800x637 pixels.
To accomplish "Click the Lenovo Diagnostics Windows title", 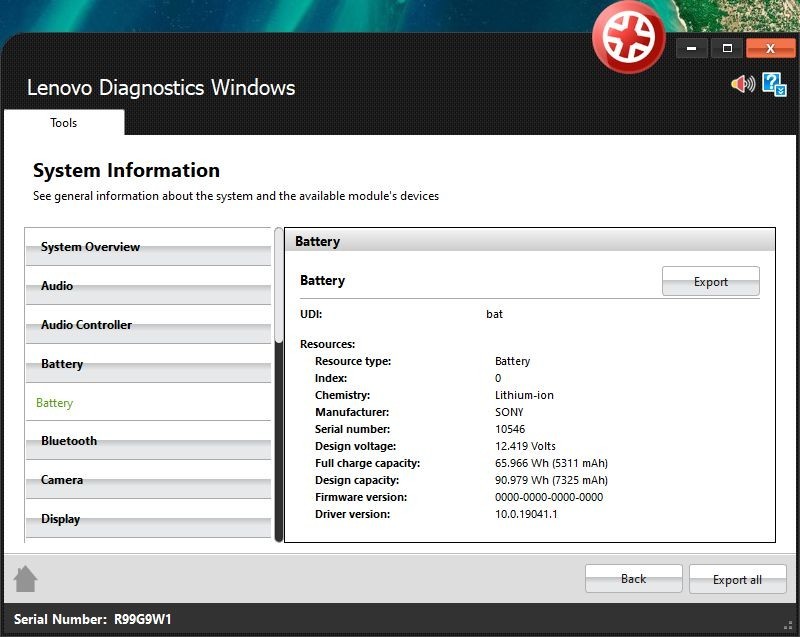I will pos(161,87).
